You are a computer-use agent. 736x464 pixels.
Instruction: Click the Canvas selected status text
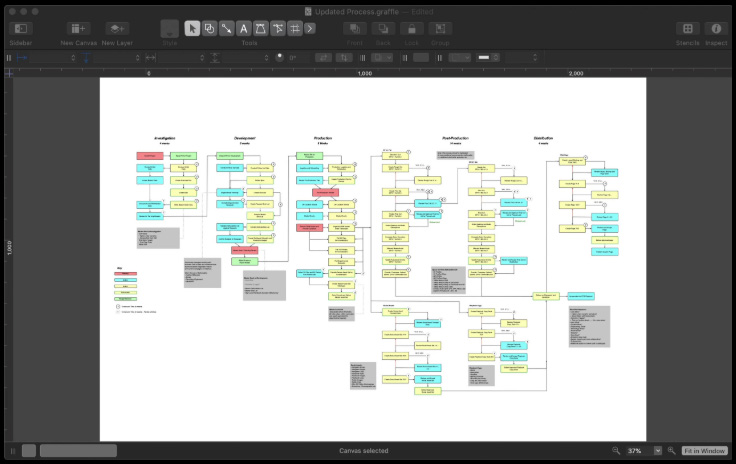point(364,451)
